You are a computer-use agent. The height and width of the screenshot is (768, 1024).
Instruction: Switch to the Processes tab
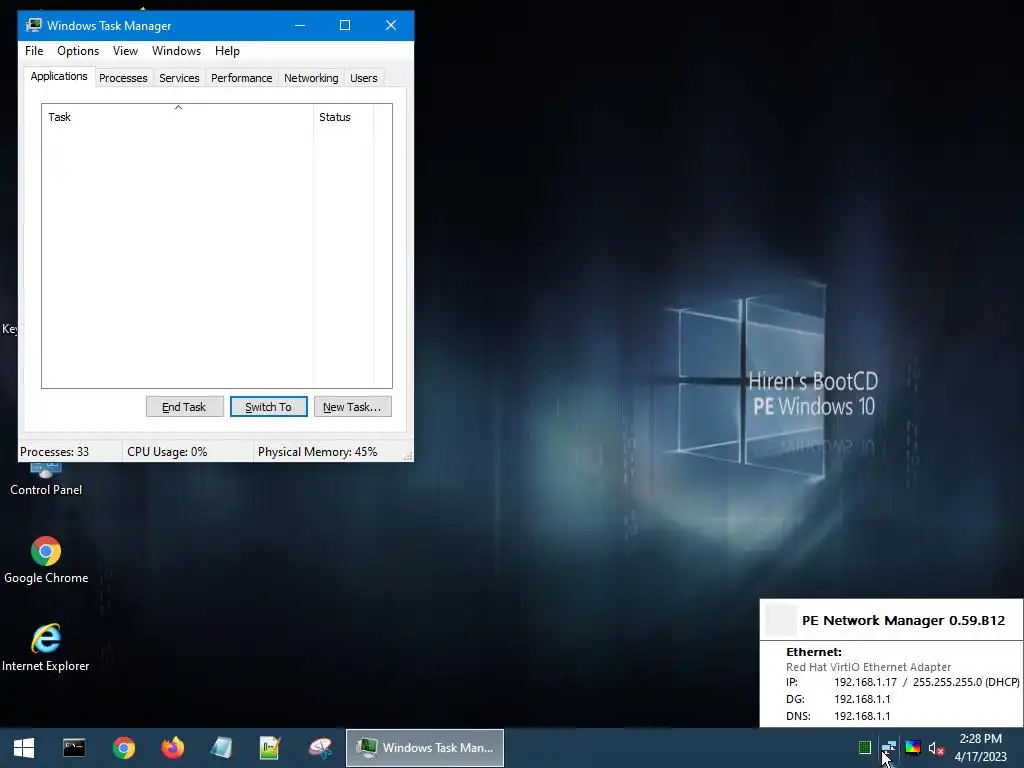point(123,78)
